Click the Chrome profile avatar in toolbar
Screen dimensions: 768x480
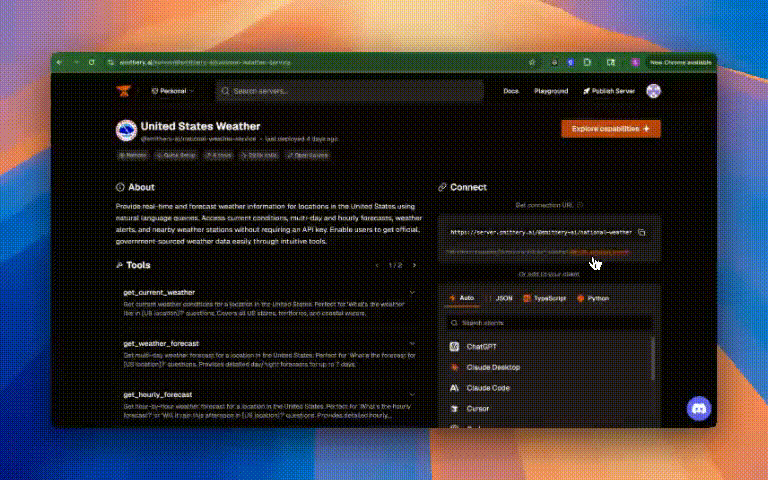(x=635, y=63)
